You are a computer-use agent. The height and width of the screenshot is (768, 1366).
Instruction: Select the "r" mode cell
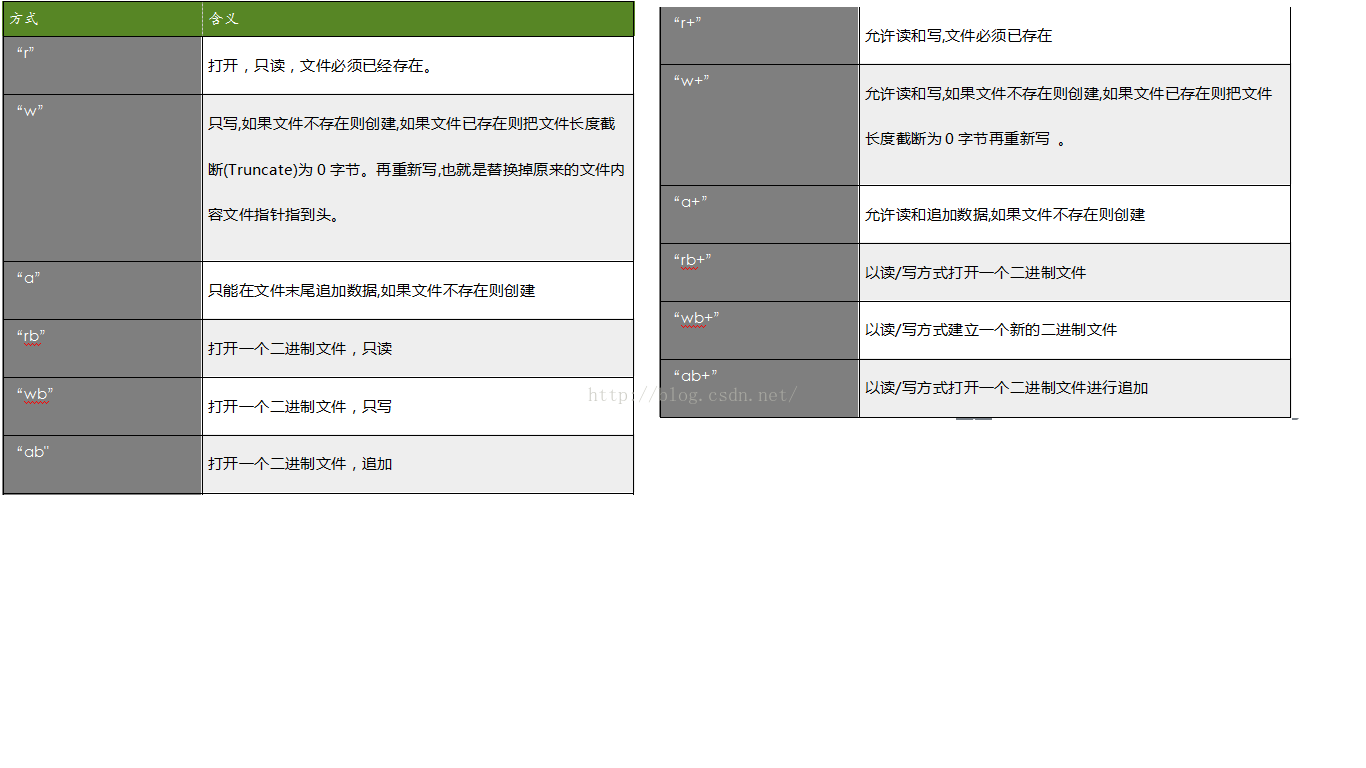click(102, 66)
